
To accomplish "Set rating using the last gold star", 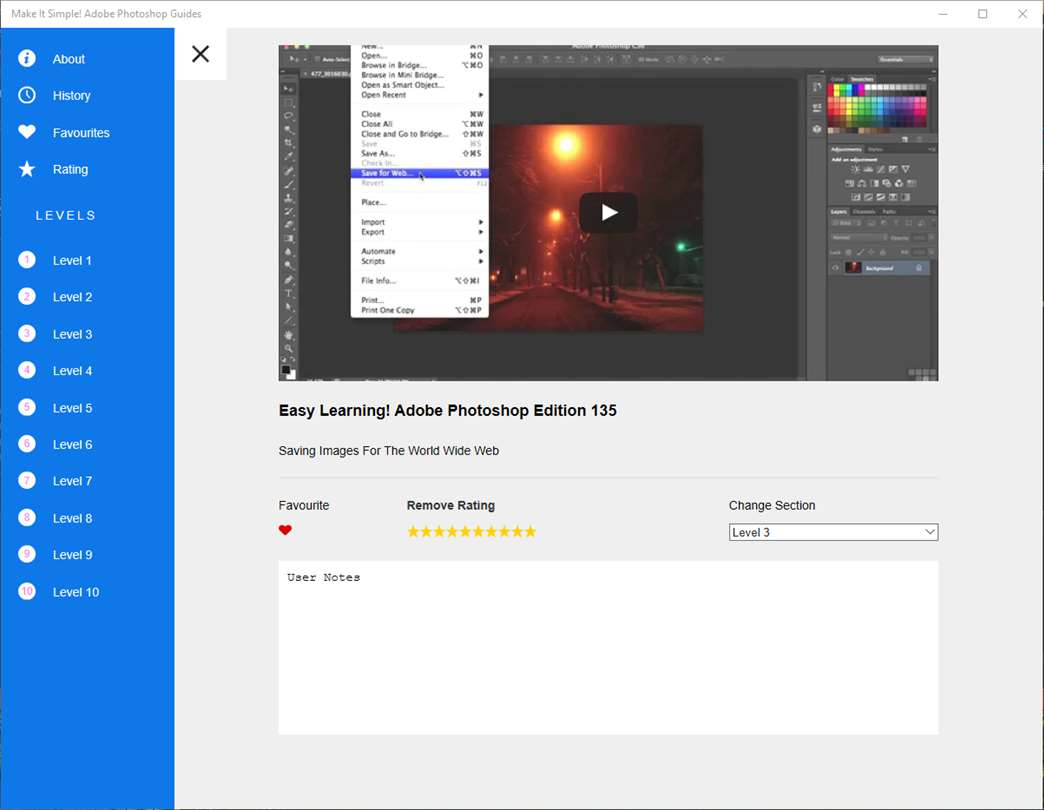I will click(530, 532).
